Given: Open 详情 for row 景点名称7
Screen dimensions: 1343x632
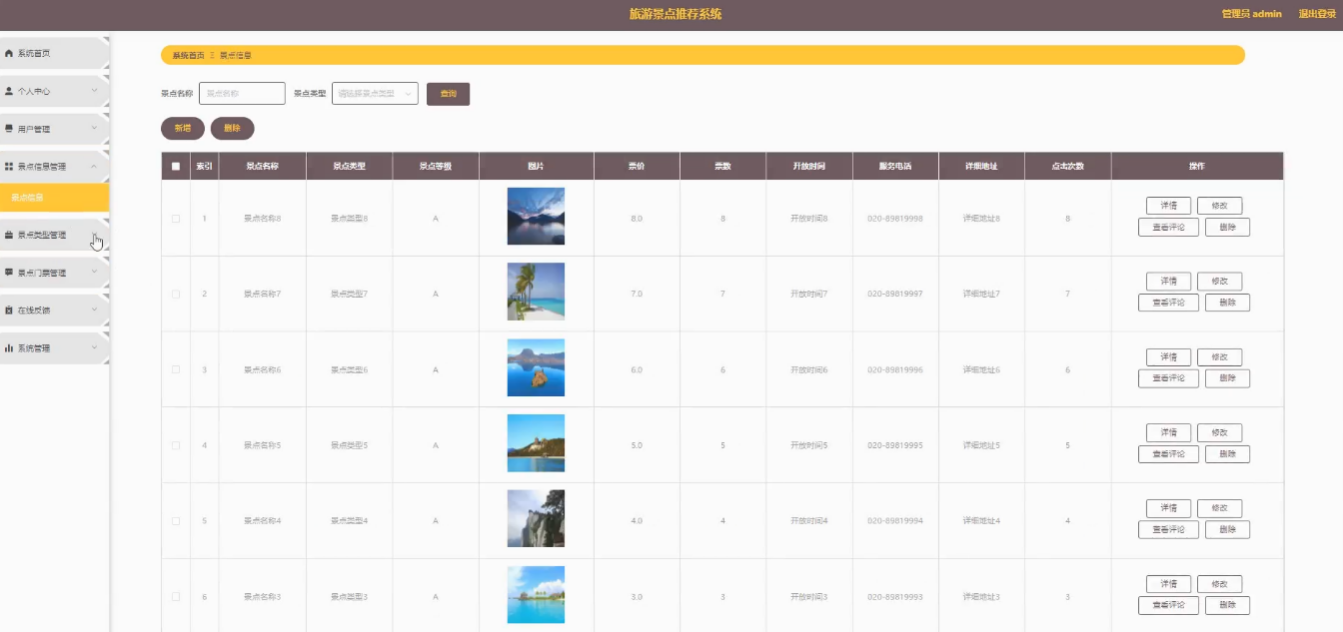Looking at the screenshot, I should 1168,282.
